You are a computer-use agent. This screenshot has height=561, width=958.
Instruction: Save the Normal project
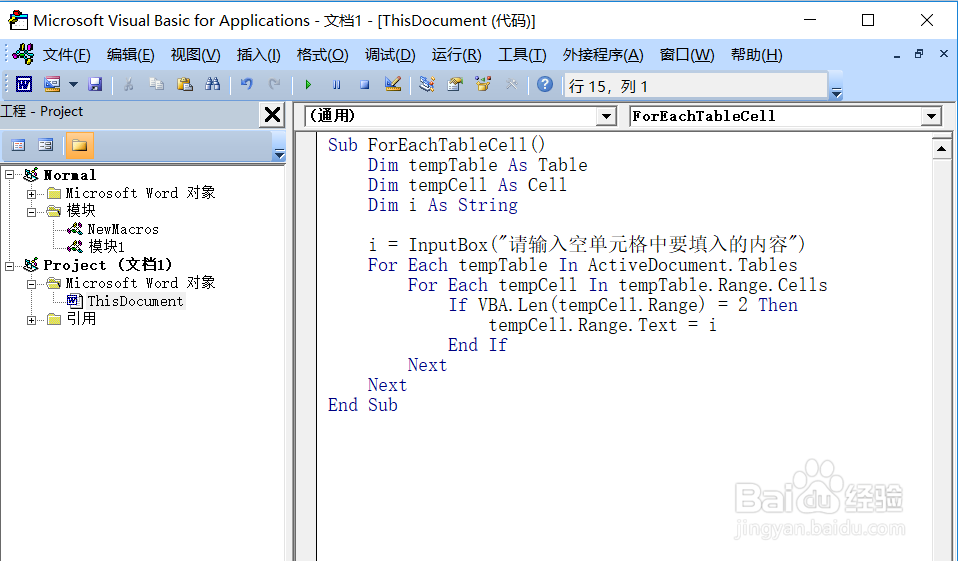[x=95, y=84]
